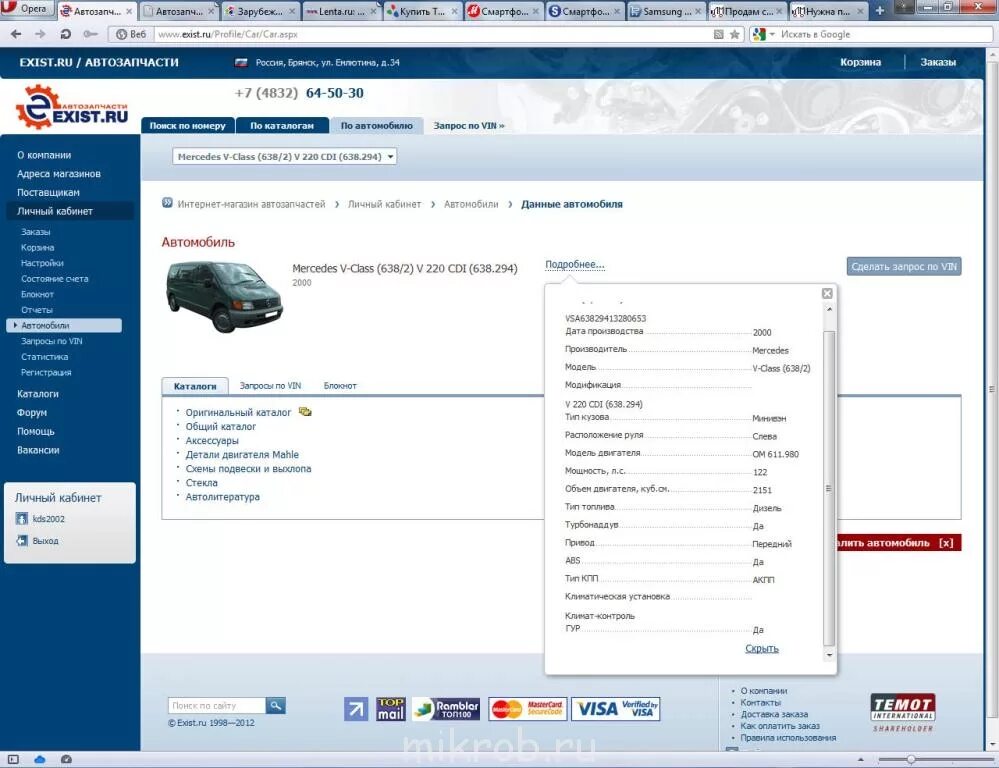Screen dimensions: 999x768
Task: Click Opera panel toggle in status bar
Action: click(13, 759)
